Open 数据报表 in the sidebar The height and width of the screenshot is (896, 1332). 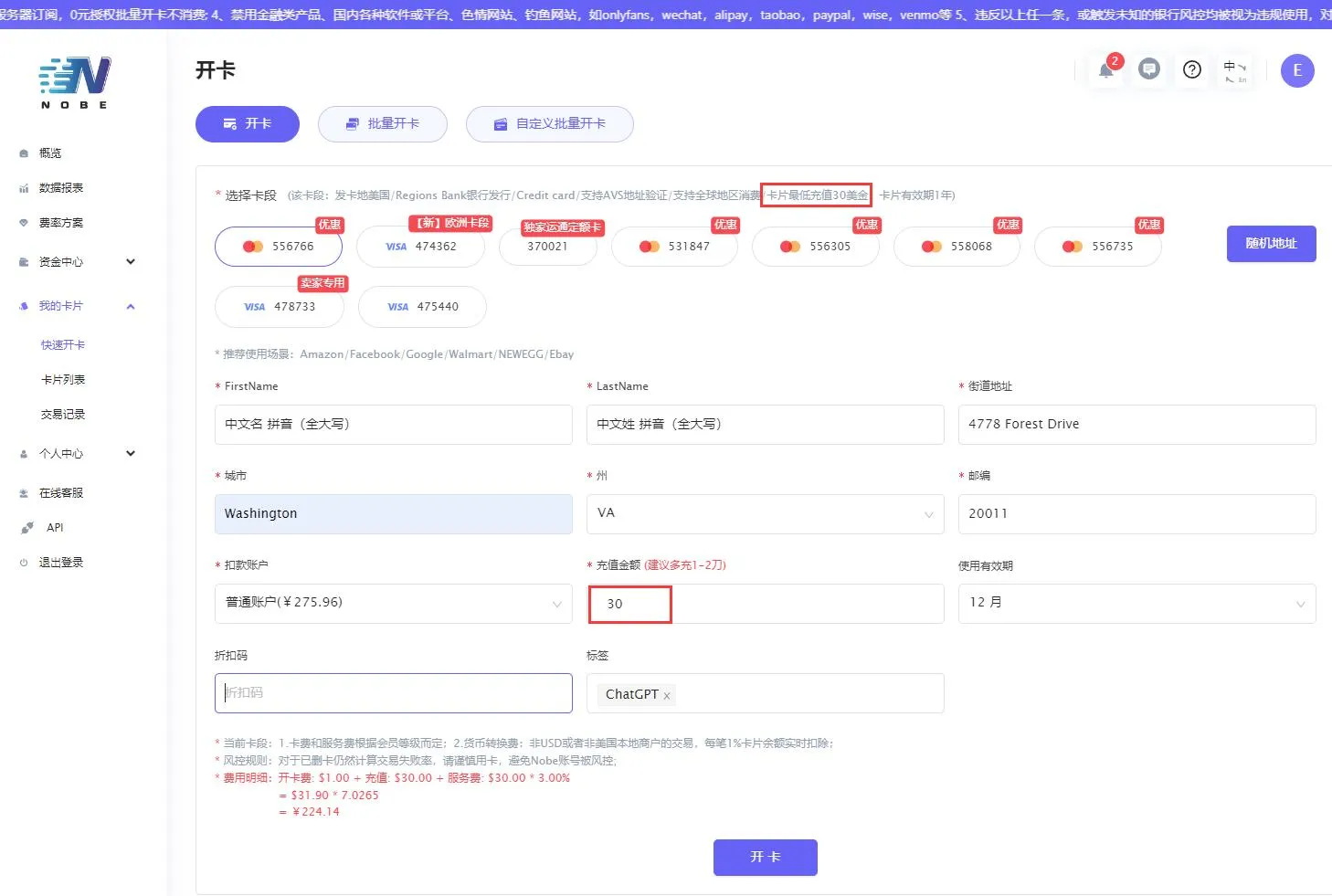coord(61,188)
